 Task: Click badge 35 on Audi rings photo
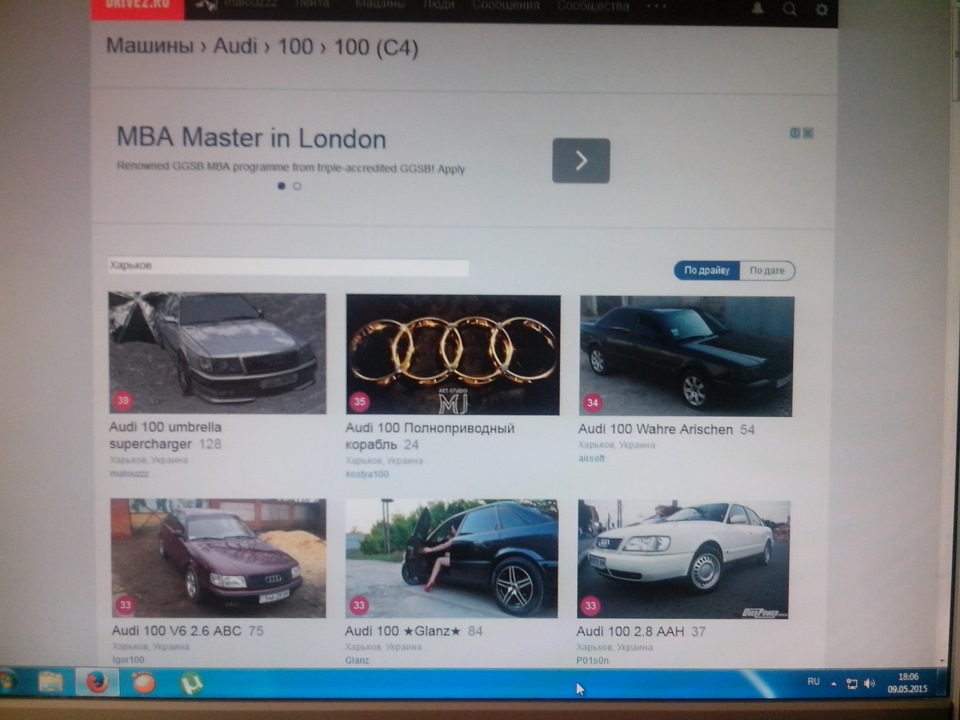pos(359,402)
